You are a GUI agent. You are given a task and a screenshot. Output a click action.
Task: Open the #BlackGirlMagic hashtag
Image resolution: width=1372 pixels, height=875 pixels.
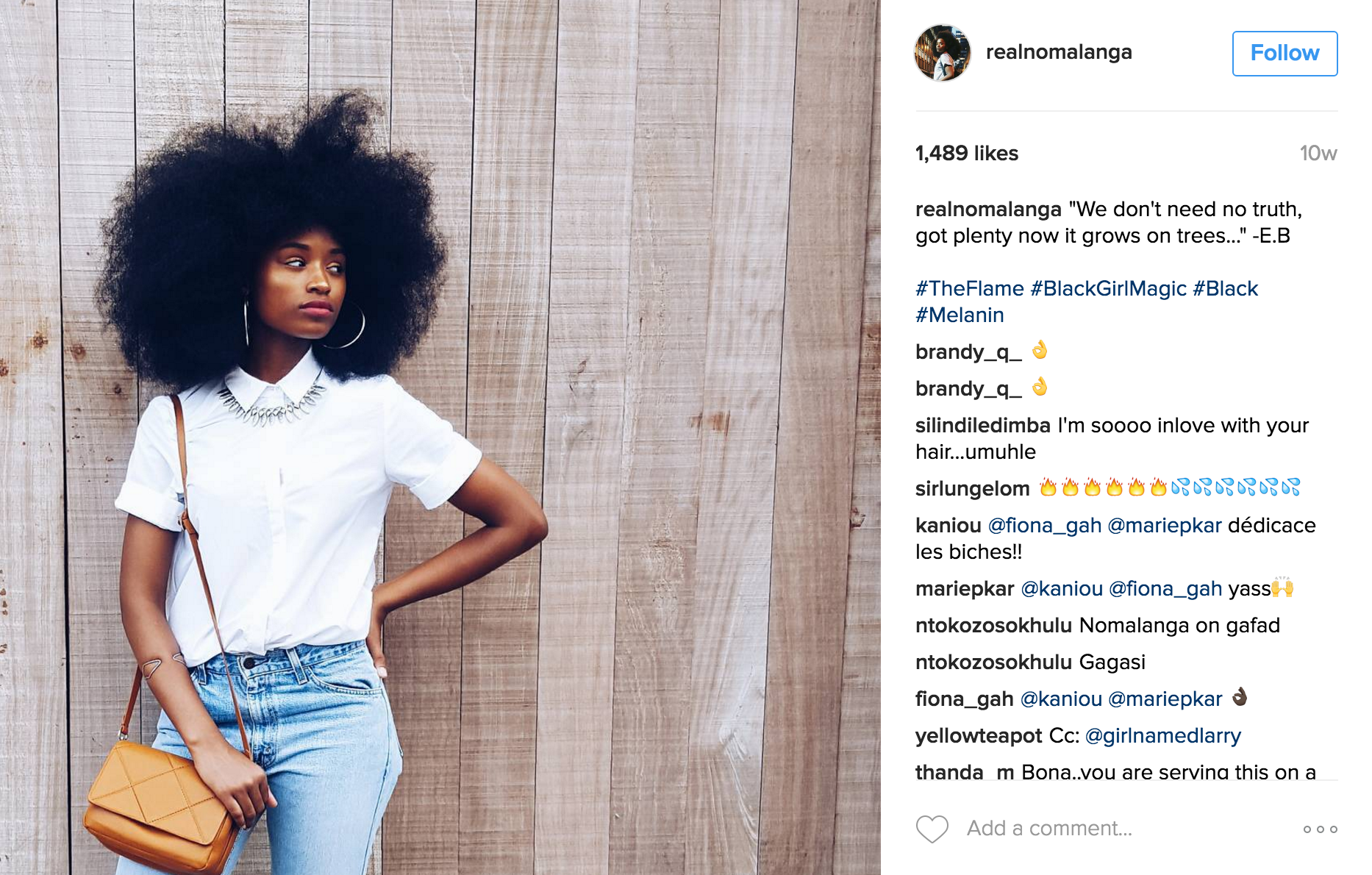point(1108,288)
